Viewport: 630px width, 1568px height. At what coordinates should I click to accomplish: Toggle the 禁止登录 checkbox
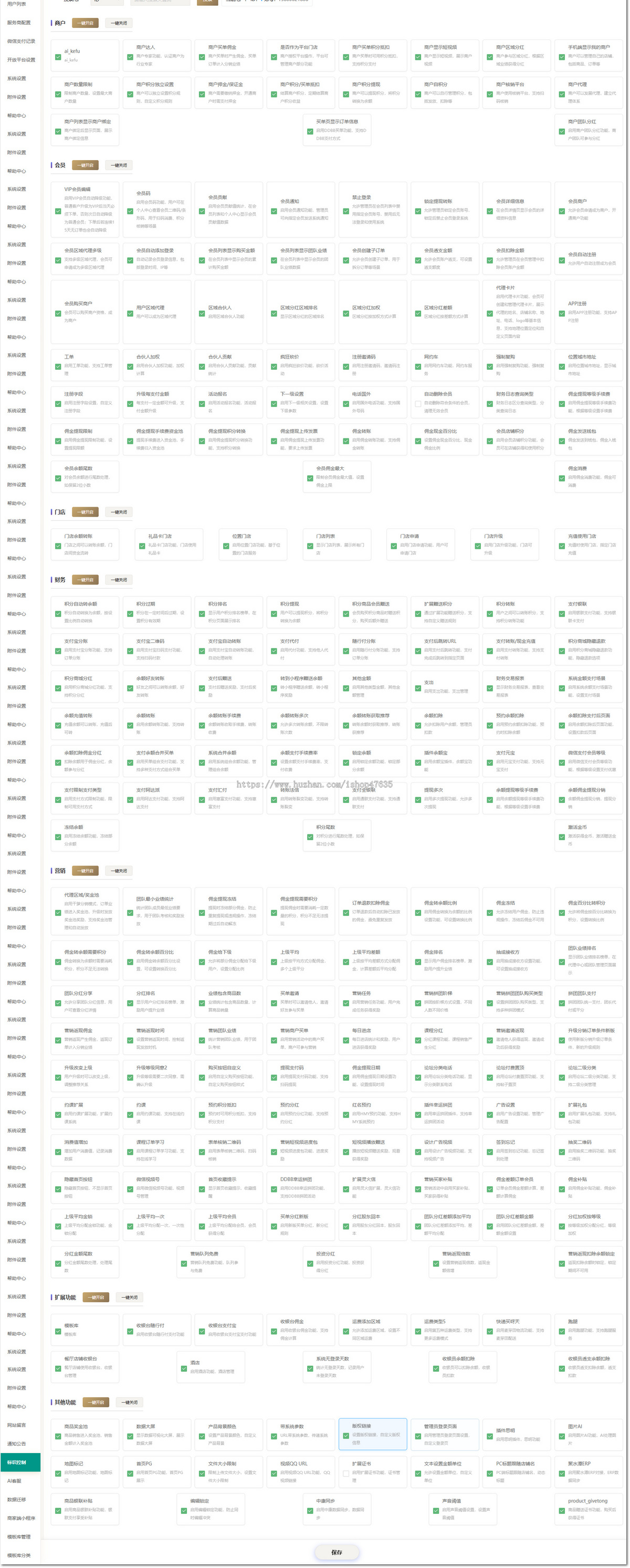346,210
